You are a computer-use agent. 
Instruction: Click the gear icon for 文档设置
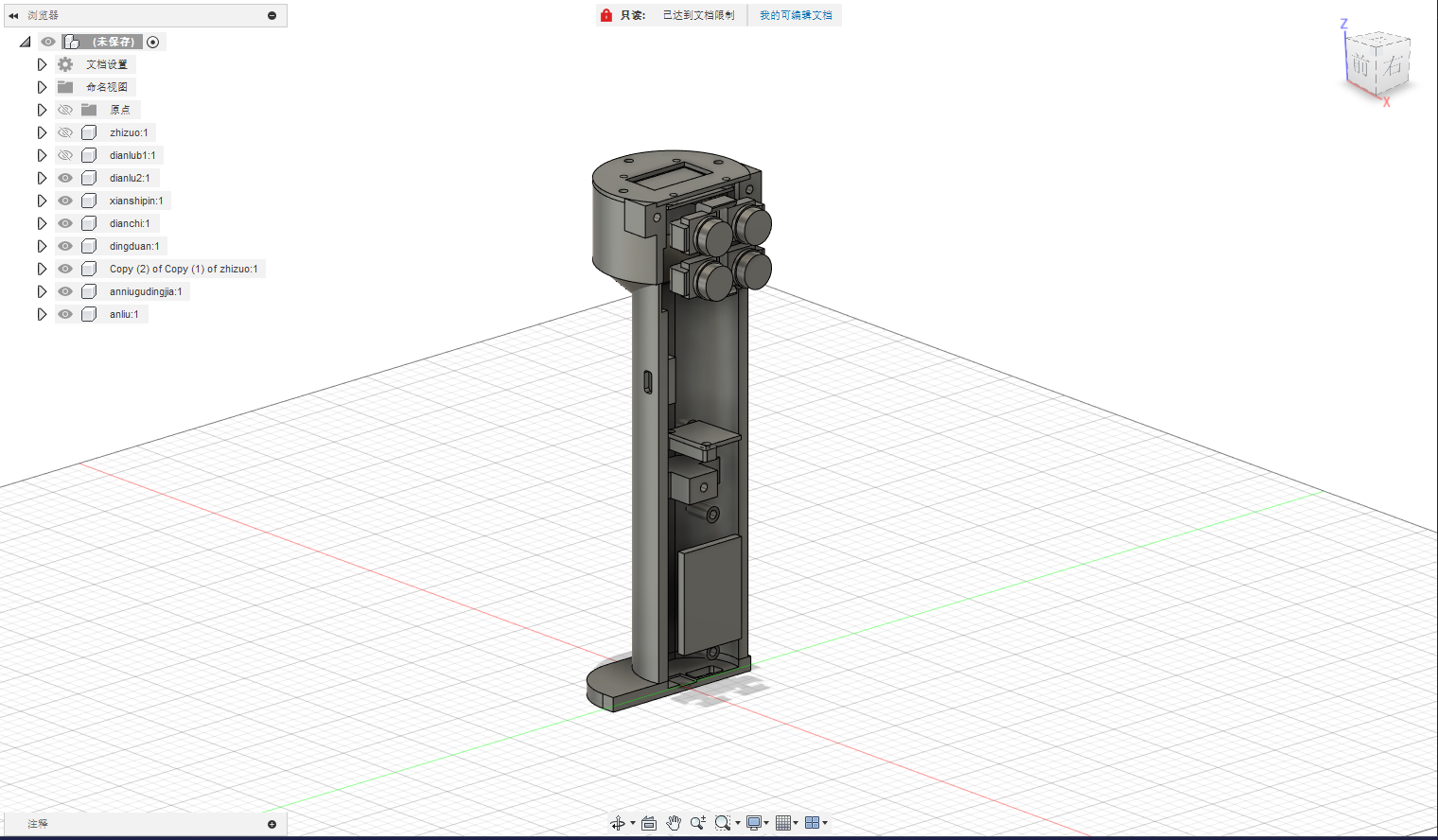pyautogui.click(x=65, y=64)
